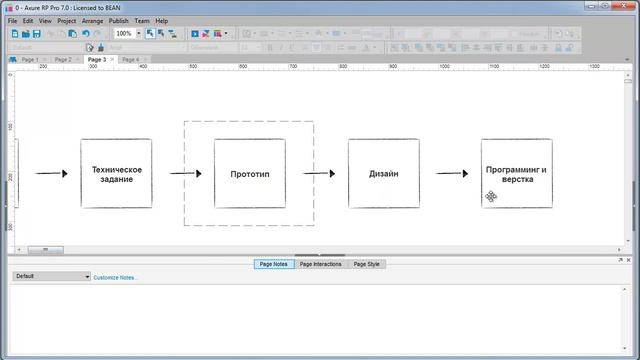Click the notes area scroll down arrow
Viewport: 640px width, 360px height.
(x=624, y=349)
